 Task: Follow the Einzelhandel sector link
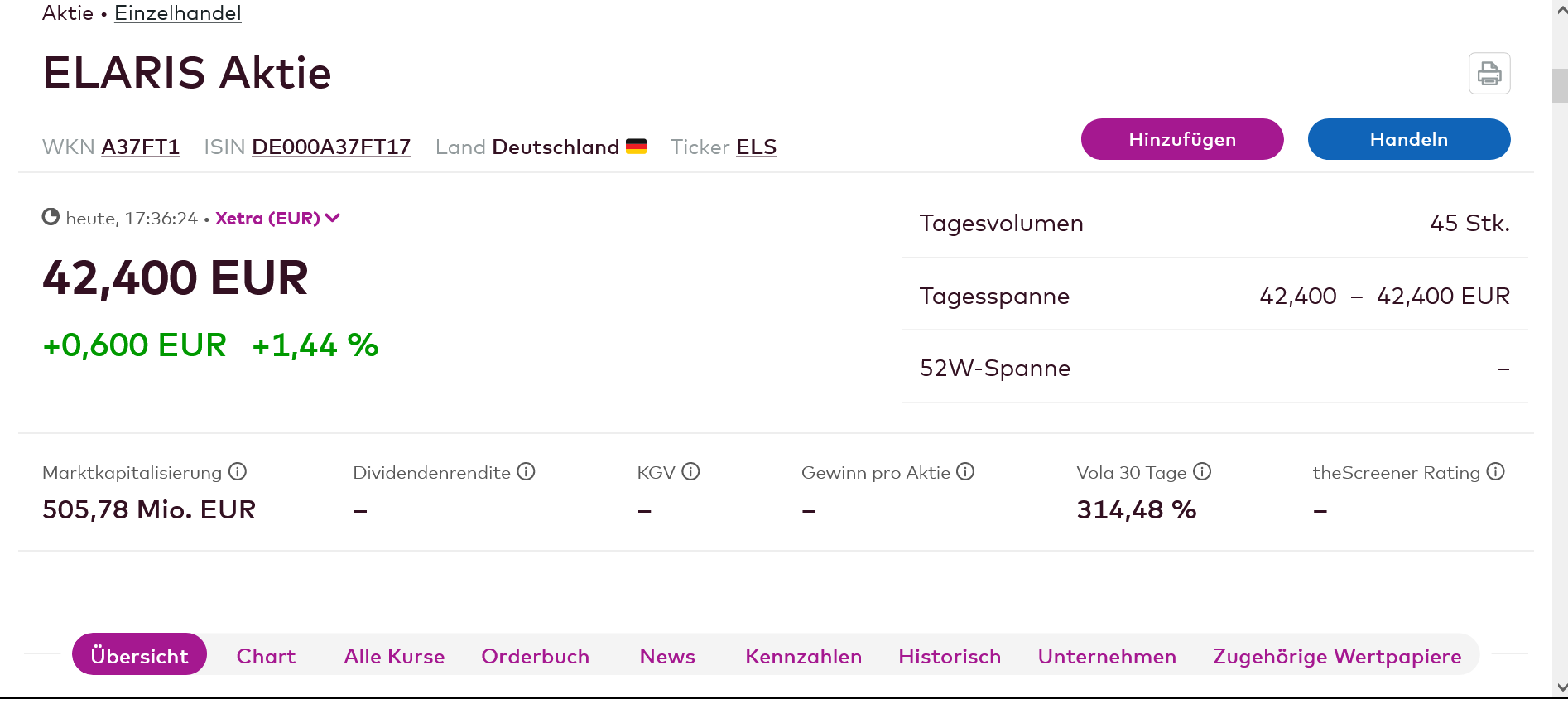[x=177, y=13]
